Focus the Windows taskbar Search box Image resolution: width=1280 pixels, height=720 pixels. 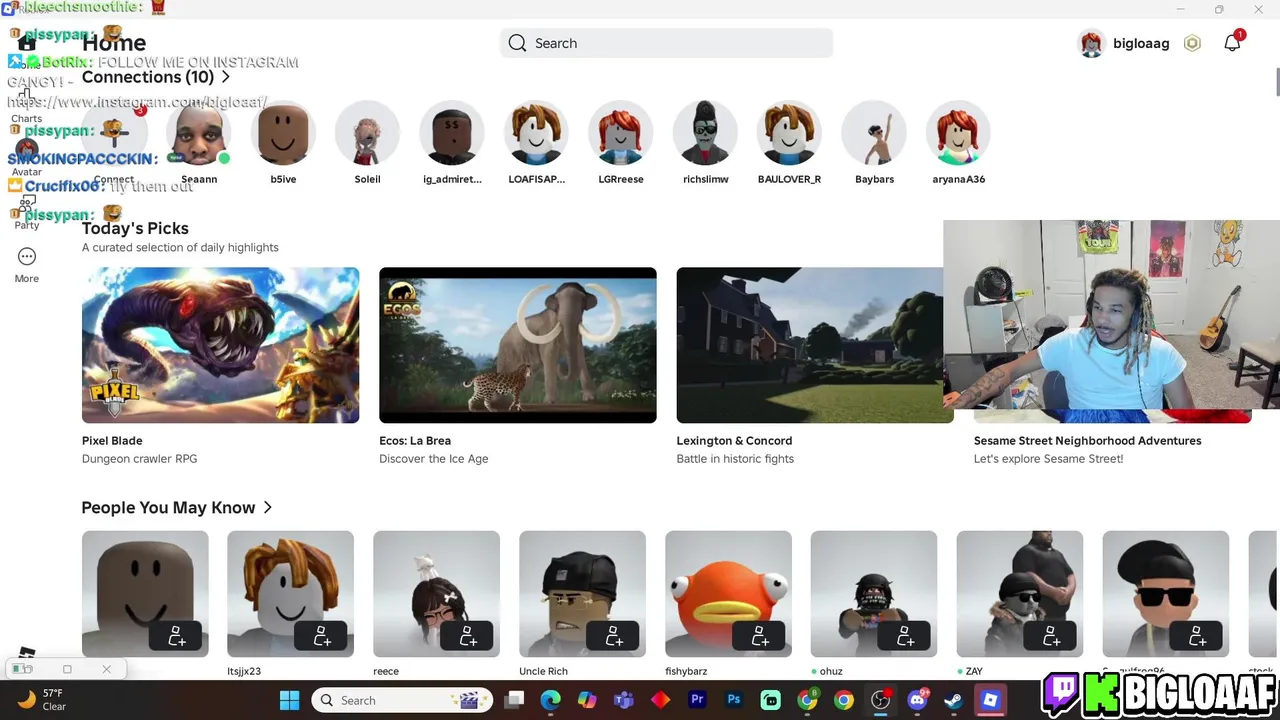tap(402, 700)
